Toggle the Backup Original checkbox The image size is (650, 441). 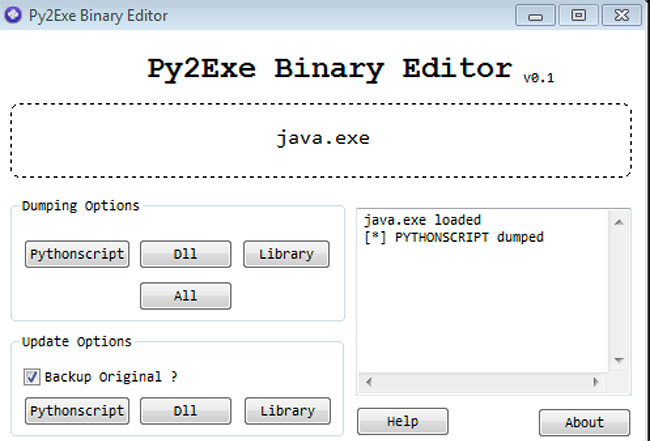point(32,377)
